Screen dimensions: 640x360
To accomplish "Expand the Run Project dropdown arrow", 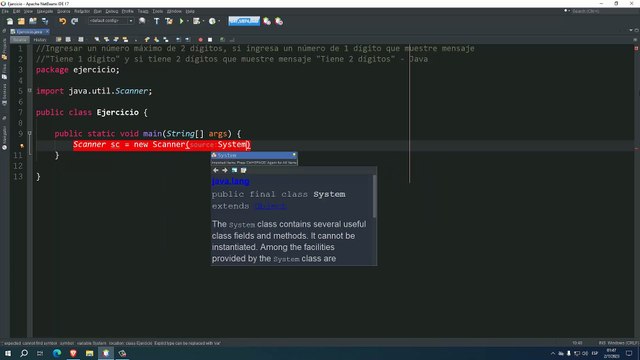I will tap(188, 21).
